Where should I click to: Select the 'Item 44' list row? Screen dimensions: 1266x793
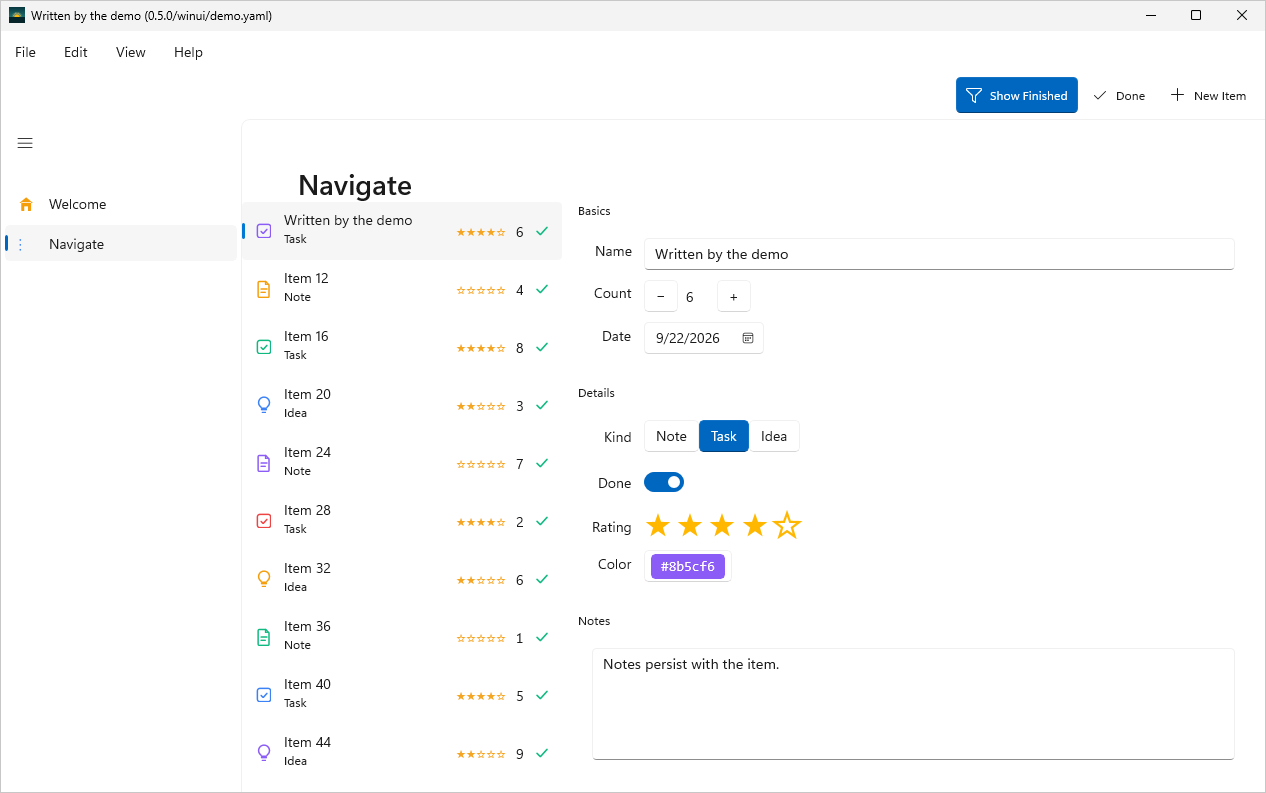(x=402, y=753)
